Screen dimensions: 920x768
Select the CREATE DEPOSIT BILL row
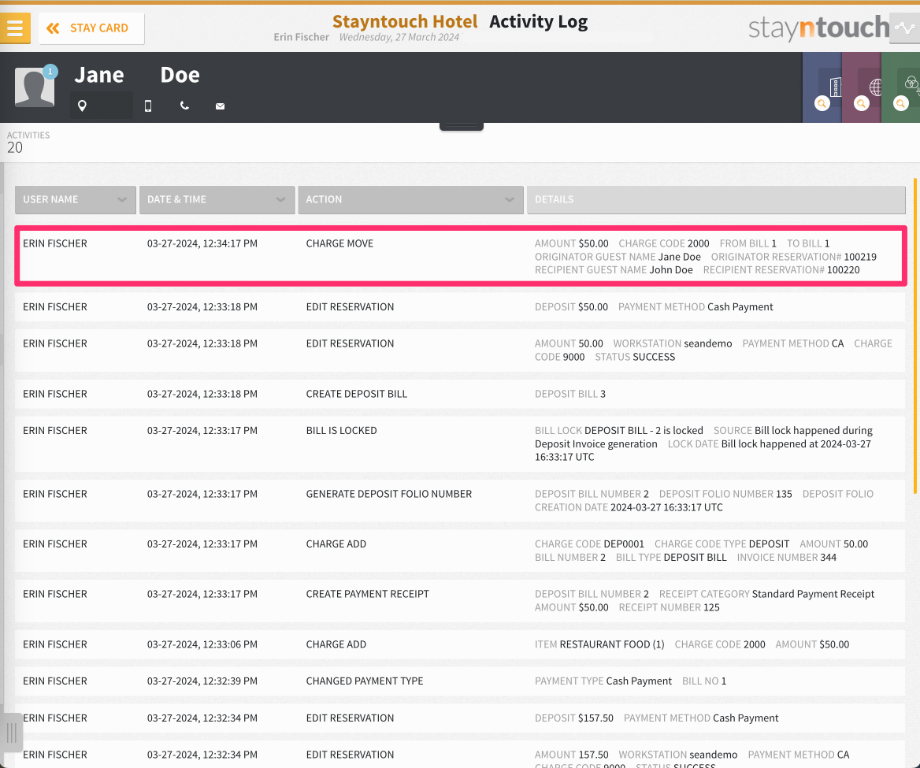tap(461, 394)
